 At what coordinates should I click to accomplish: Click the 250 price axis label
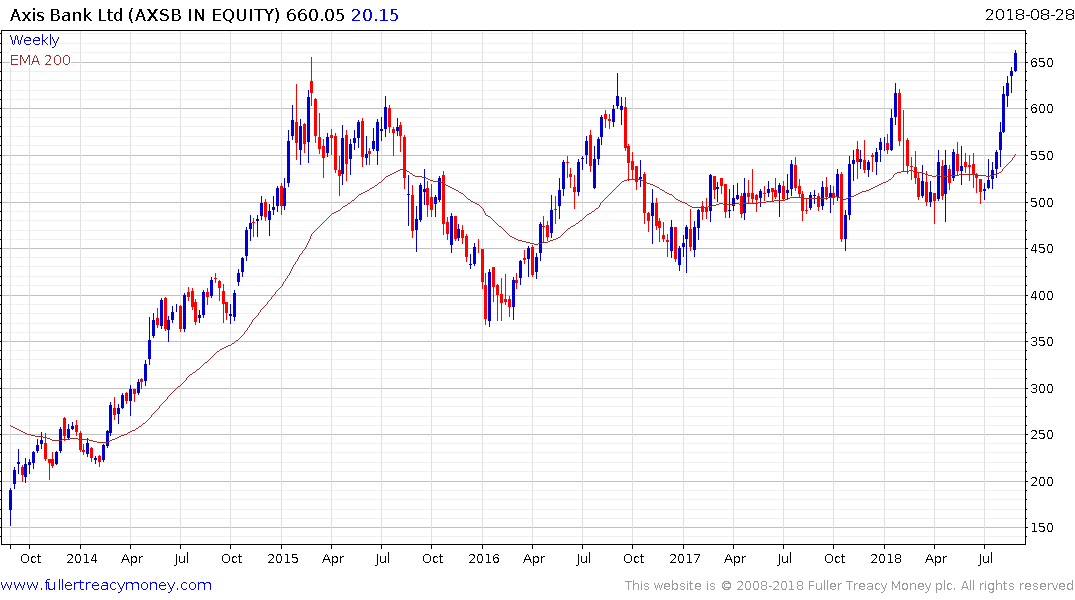tap(1041, 435)
